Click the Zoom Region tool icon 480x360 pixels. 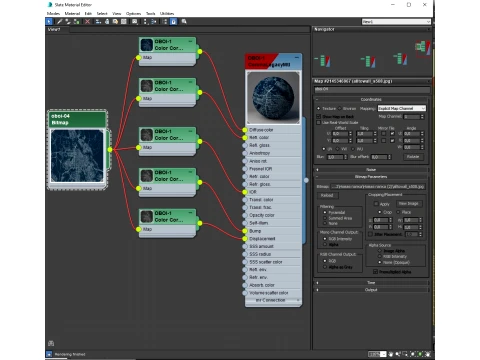pos(405,354)
